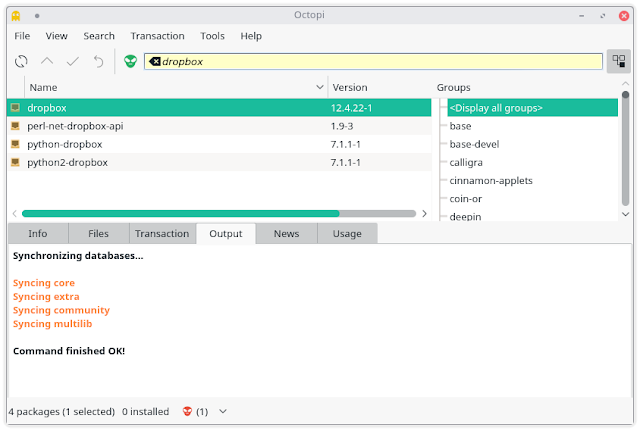Click the Command finished OK! message
640x431 pixels.
pyautogui.click(x=69, y=351)
